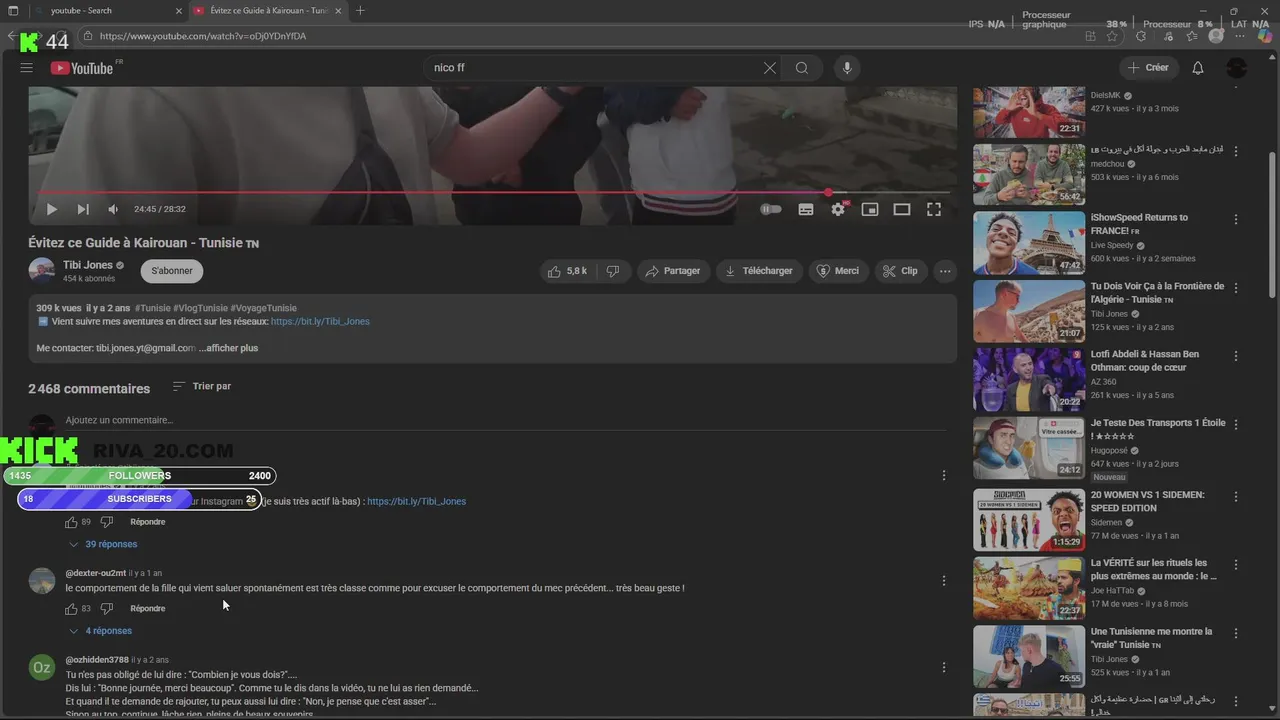Open the Trier par sort dropdown
1280x720 pixels.
click(202, 386)
